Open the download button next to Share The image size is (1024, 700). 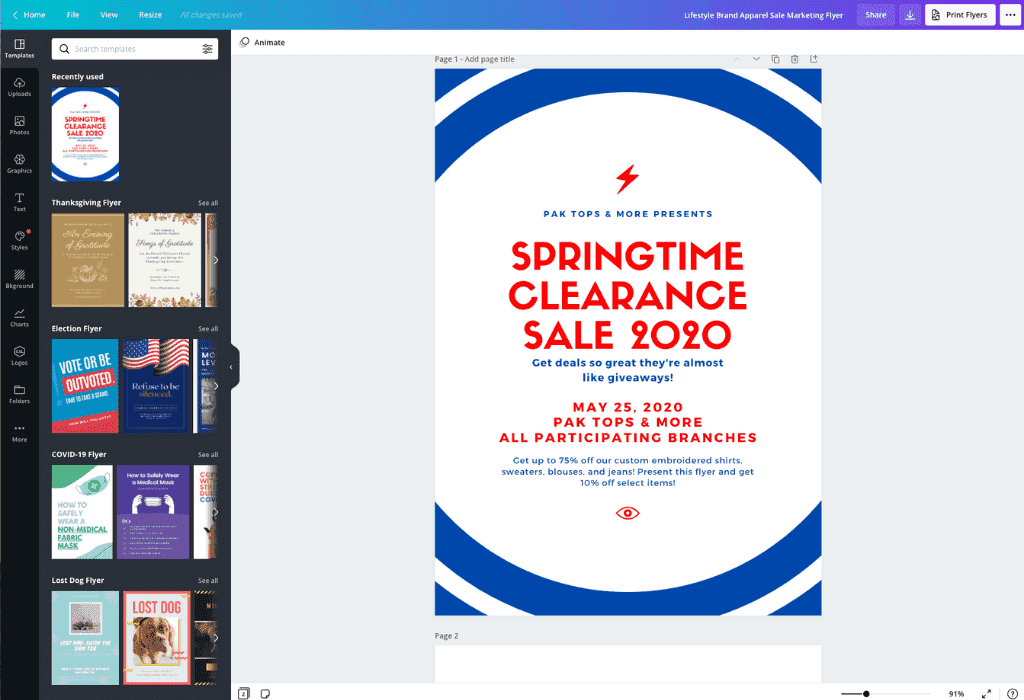point(909,15)
